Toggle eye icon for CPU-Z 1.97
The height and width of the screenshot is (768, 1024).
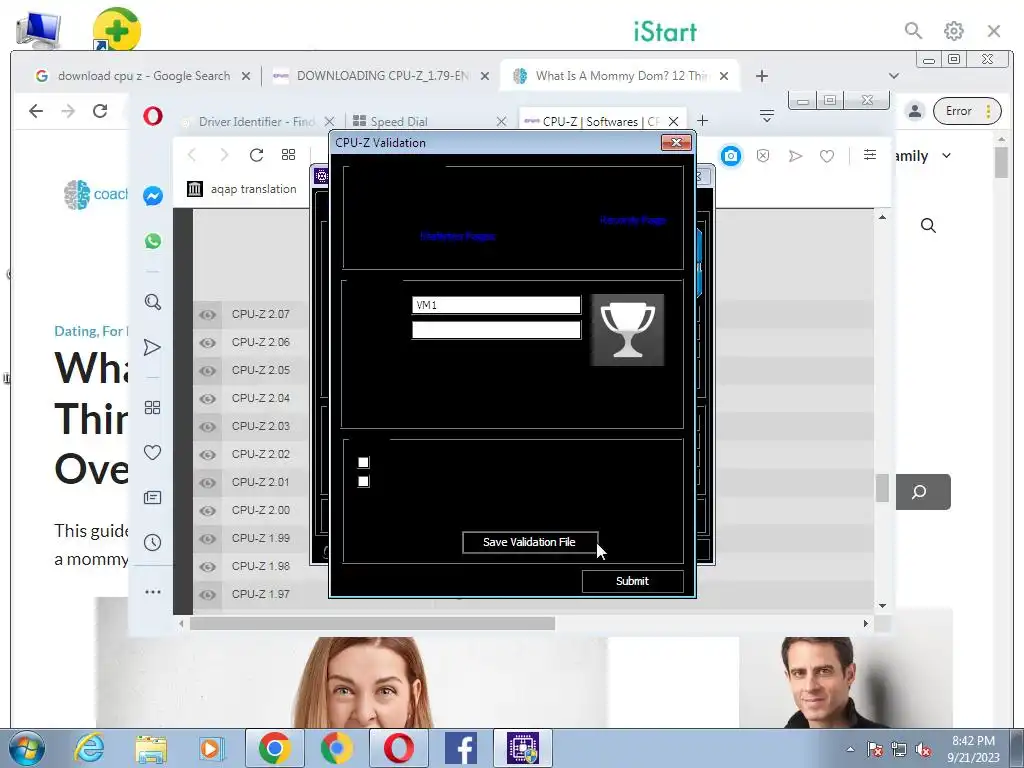click(x=208, y=594)
